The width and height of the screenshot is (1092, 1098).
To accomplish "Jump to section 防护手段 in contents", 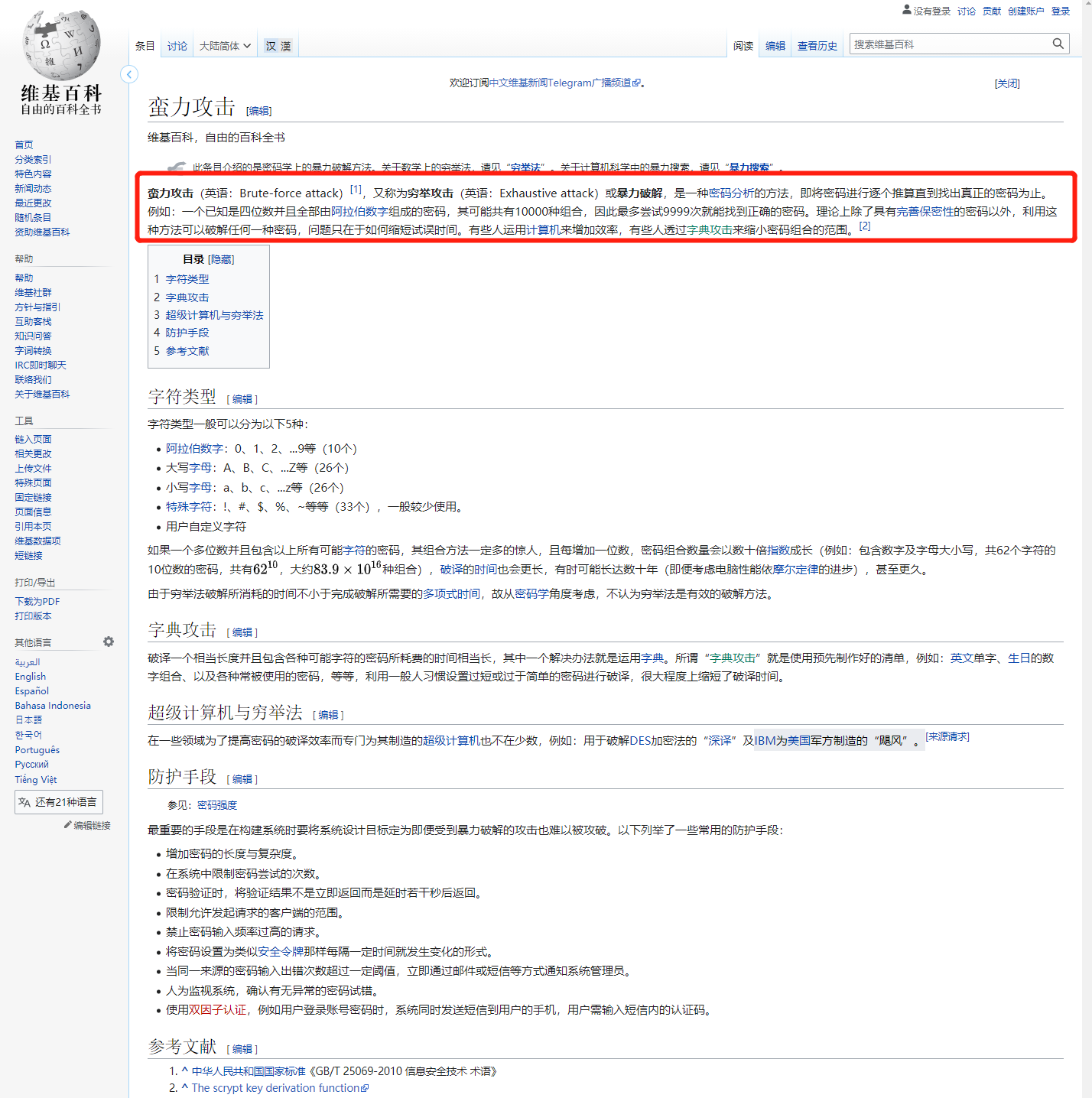I will tap(187, 333).
